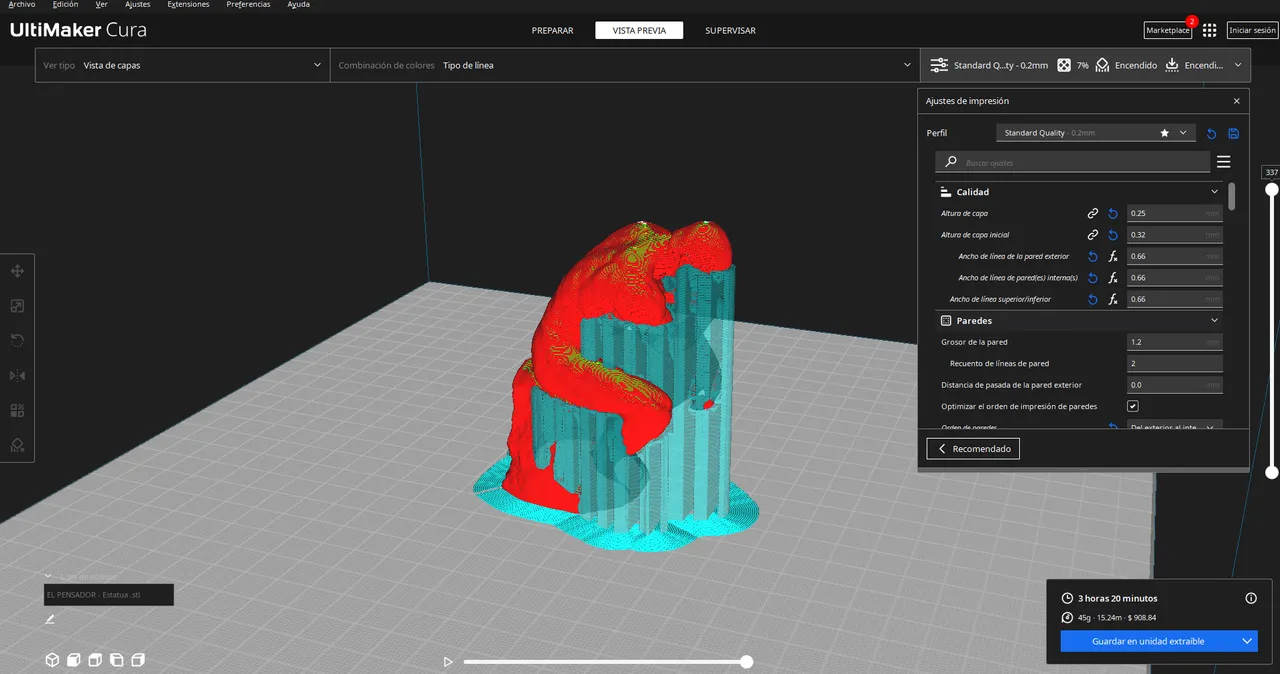Open the Ver tipo dropdown
1280x674 pixels.
point(183,65)
